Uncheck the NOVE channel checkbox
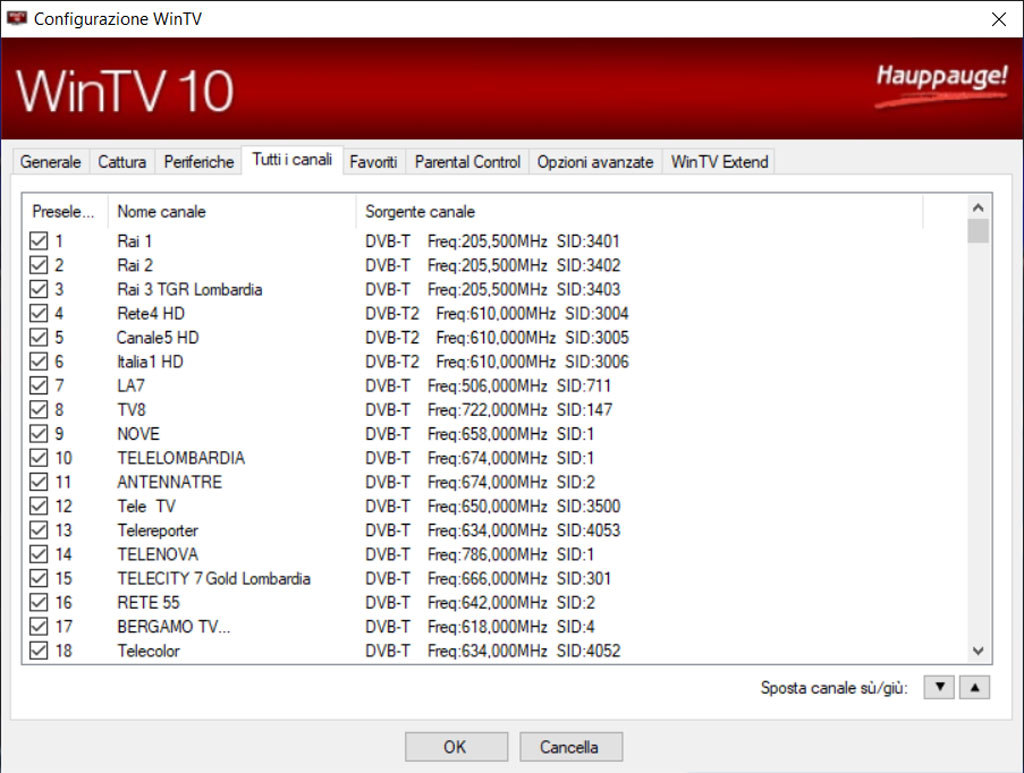Screen dimensions: 1024x773 [39, 434]
